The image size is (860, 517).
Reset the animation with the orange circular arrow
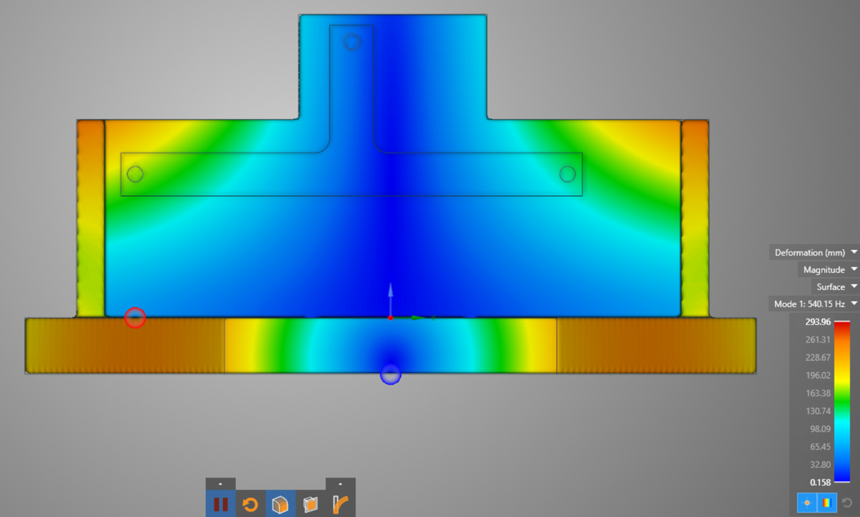point(250,504)
